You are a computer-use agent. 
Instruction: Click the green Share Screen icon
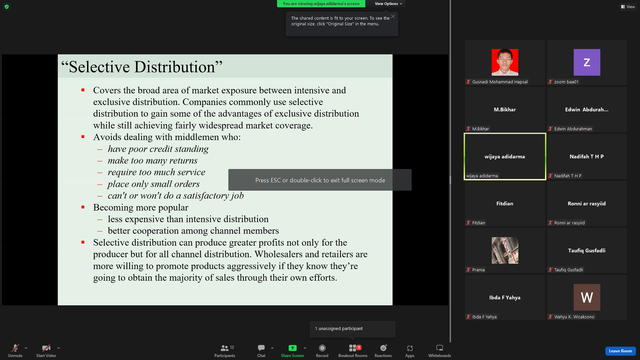point(292,348)
